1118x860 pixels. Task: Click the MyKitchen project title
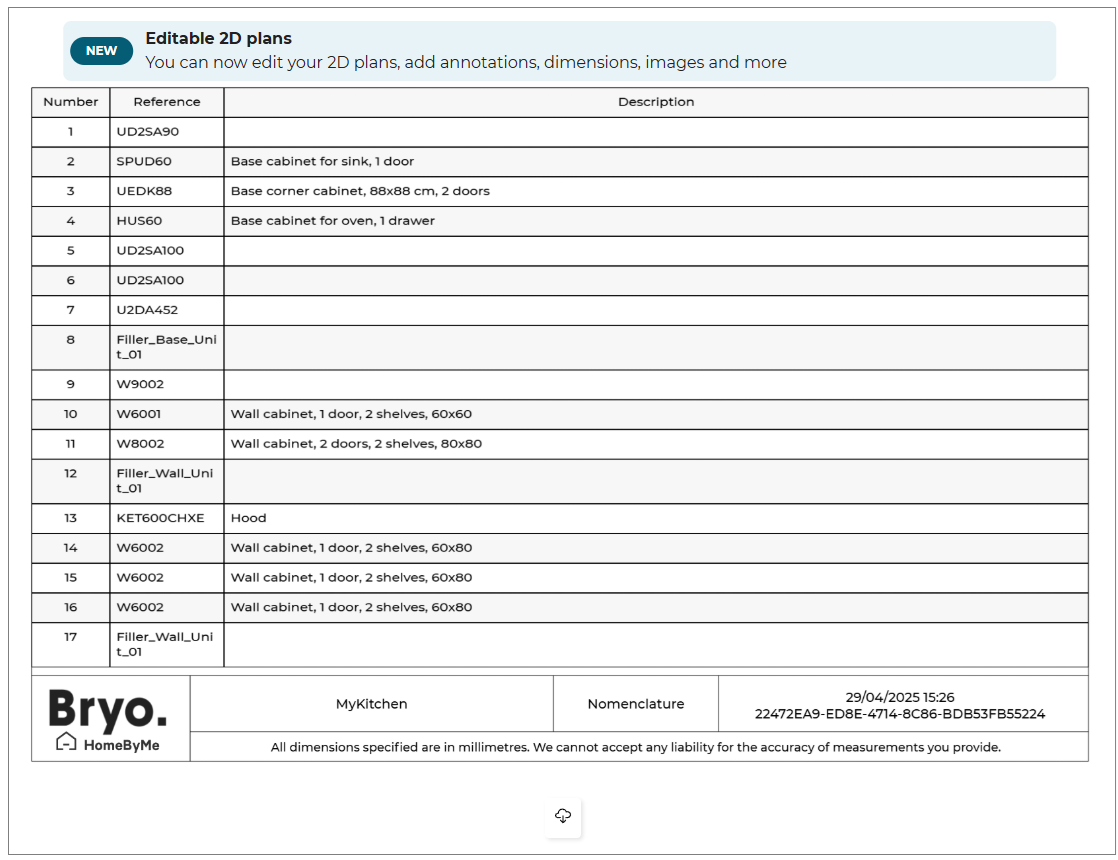(371, 704)
